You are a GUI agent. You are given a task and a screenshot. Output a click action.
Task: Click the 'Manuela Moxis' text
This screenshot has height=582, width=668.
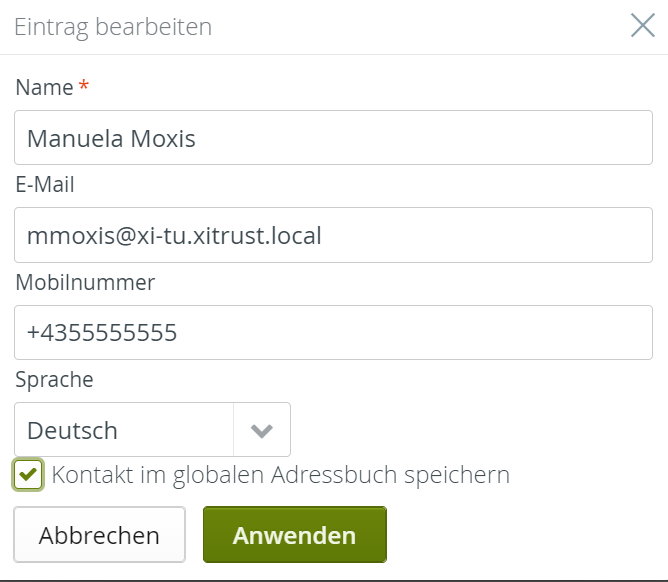(111, 138)
